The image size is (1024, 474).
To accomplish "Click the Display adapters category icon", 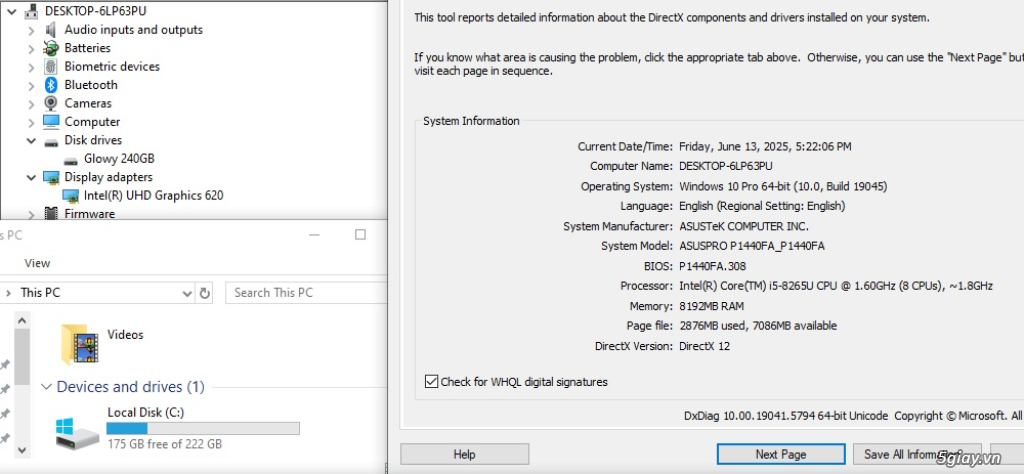I will (x=51, y=177).
